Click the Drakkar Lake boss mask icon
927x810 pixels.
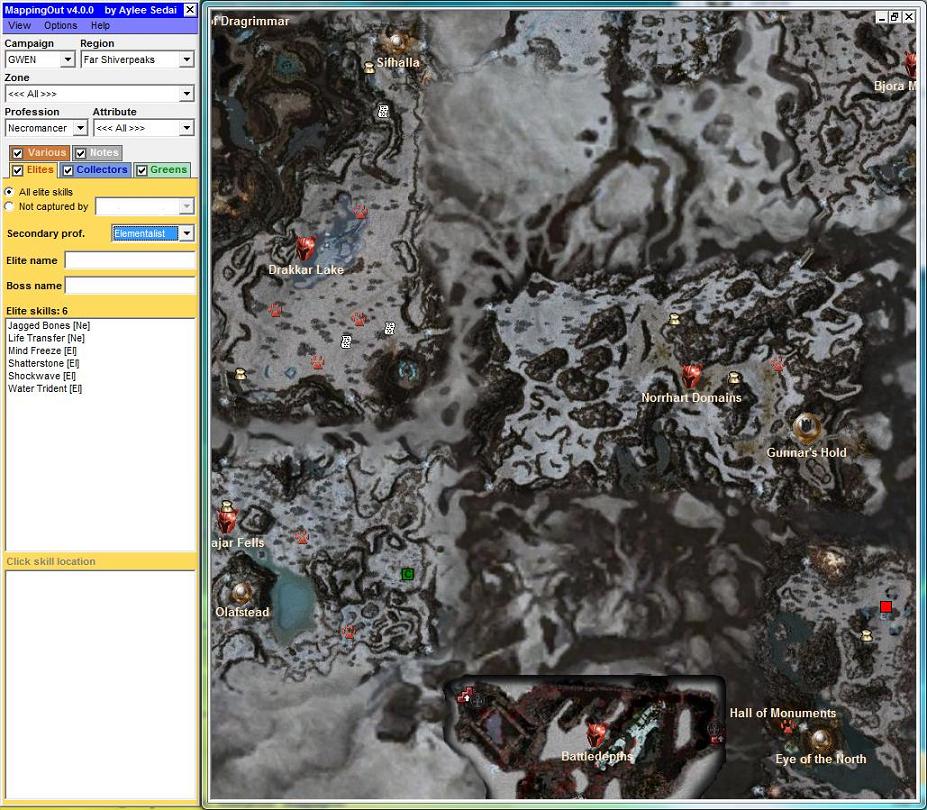305,248
